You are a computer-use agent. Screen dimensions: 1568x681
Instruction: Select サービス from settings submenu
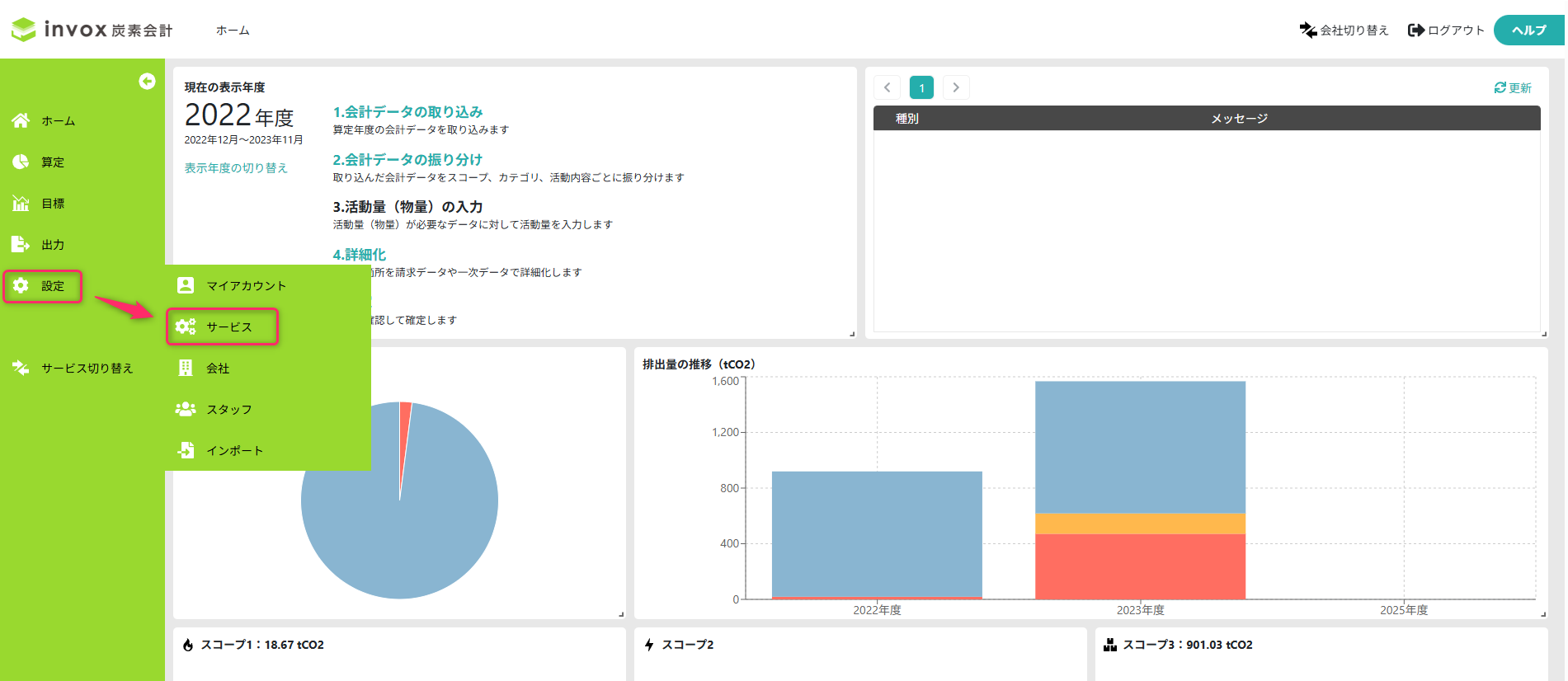pos(228,326)
